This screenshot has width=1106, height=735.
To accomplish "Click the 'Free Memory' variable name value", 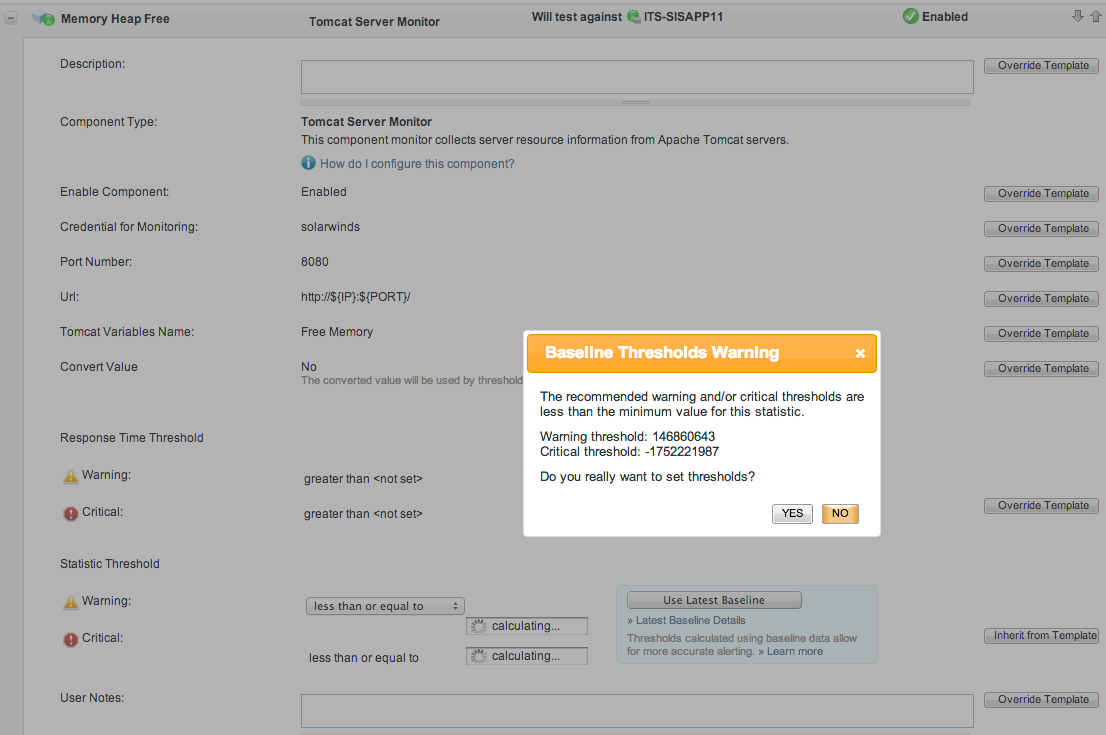I will click(x=337, y=332).
